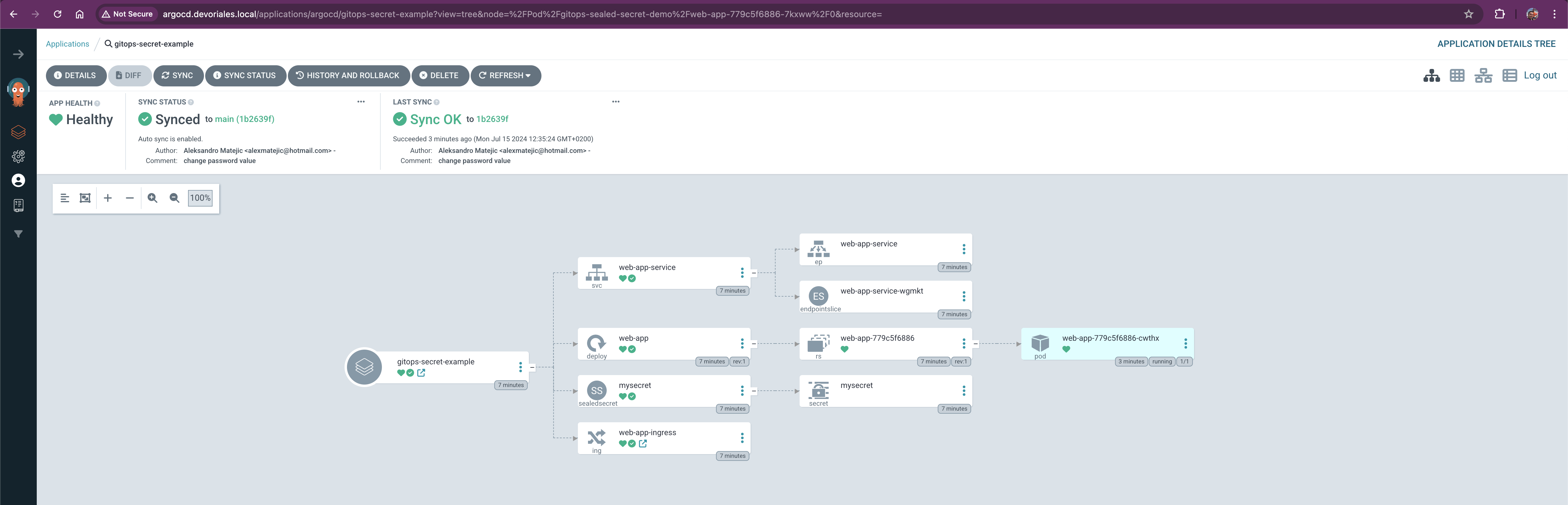The height and width of the screenshot is (505, 1568).
Task: Click the web-app deploy node icon
Action: tap(597, 343)
